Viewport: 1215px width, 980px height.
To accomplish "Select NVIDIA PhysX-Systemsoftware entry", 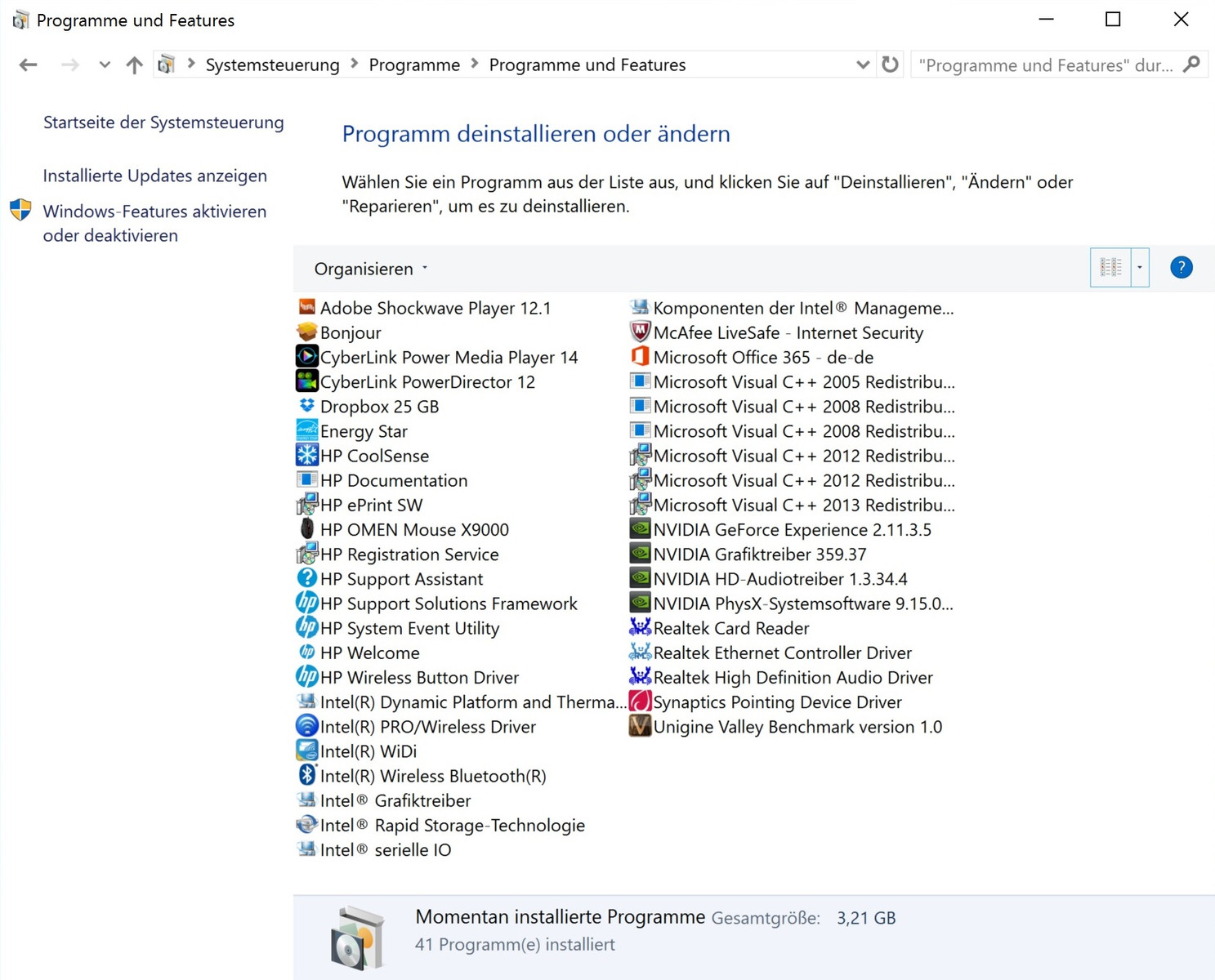I will pyautogui.click(x=791, y=603).
